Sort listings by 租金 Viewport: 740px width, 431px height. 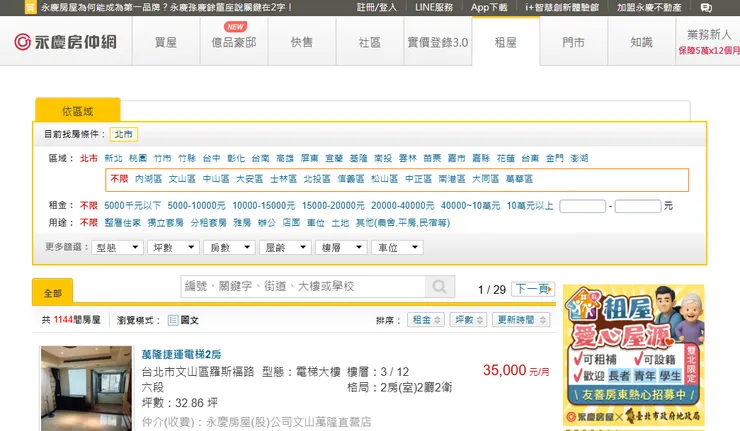click(x=426, y=320)
